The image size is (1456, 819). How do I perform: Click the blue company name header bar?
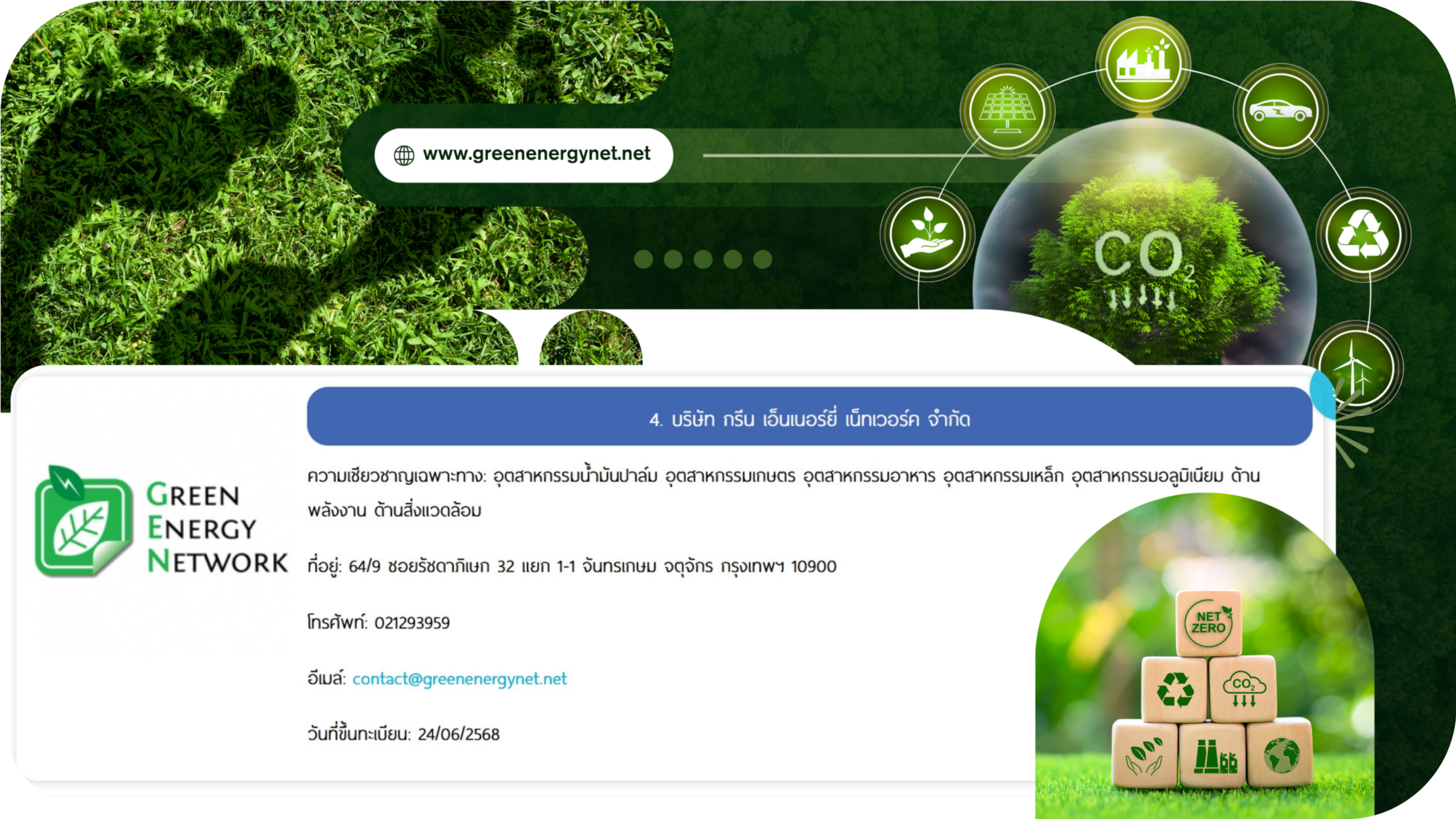pyautogui.click(x=809, y=417)
